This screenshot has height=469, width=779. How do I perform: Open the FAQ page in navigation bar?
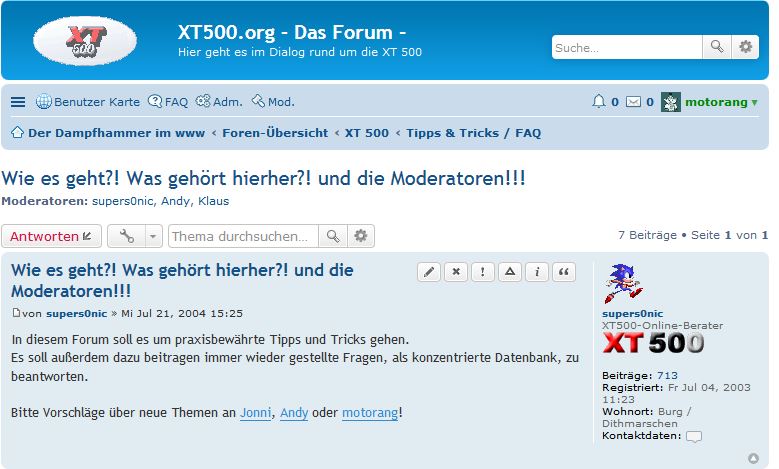[x=168, y=102]
